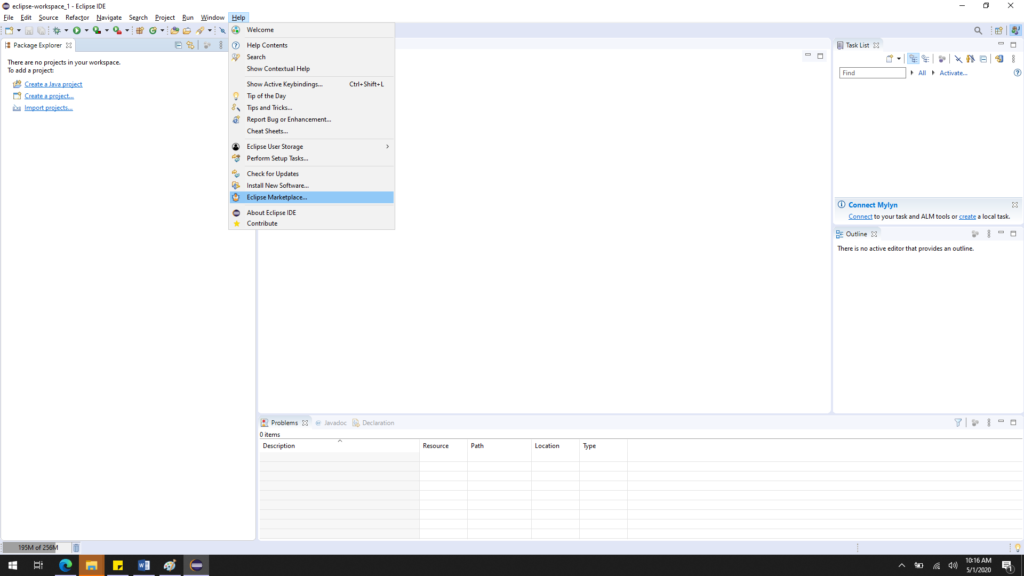
Task: Choose Check for Updates in Help menu
Action: coord(312,174)
